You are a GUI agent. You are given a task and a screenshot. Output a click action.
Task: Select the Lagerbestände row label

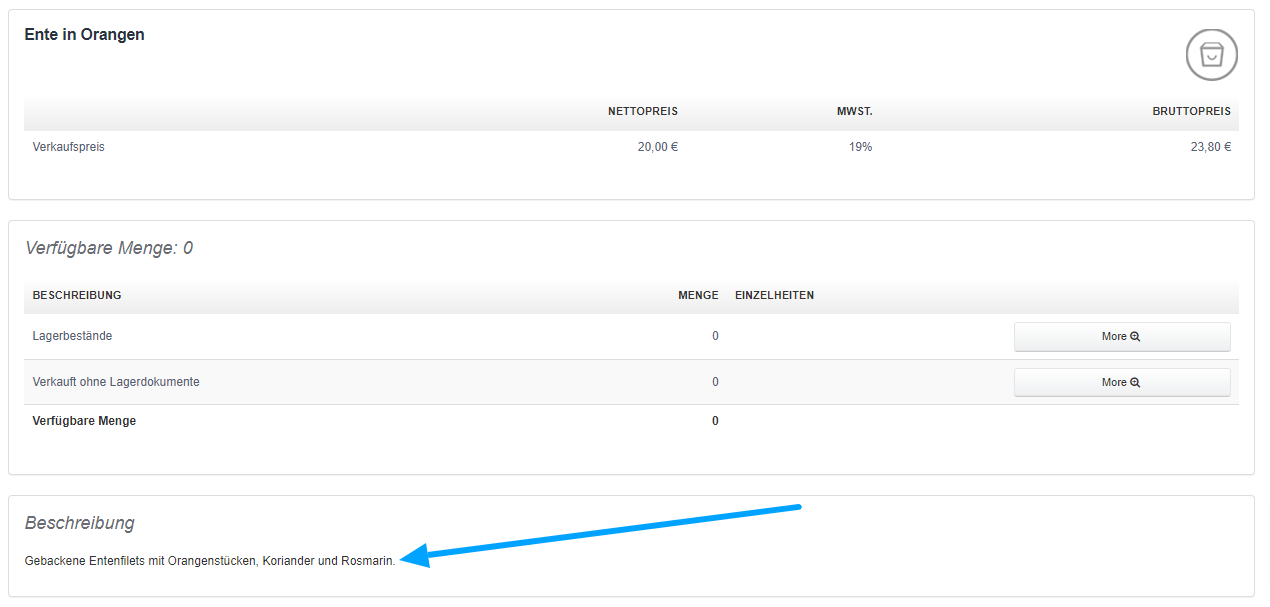72,336
